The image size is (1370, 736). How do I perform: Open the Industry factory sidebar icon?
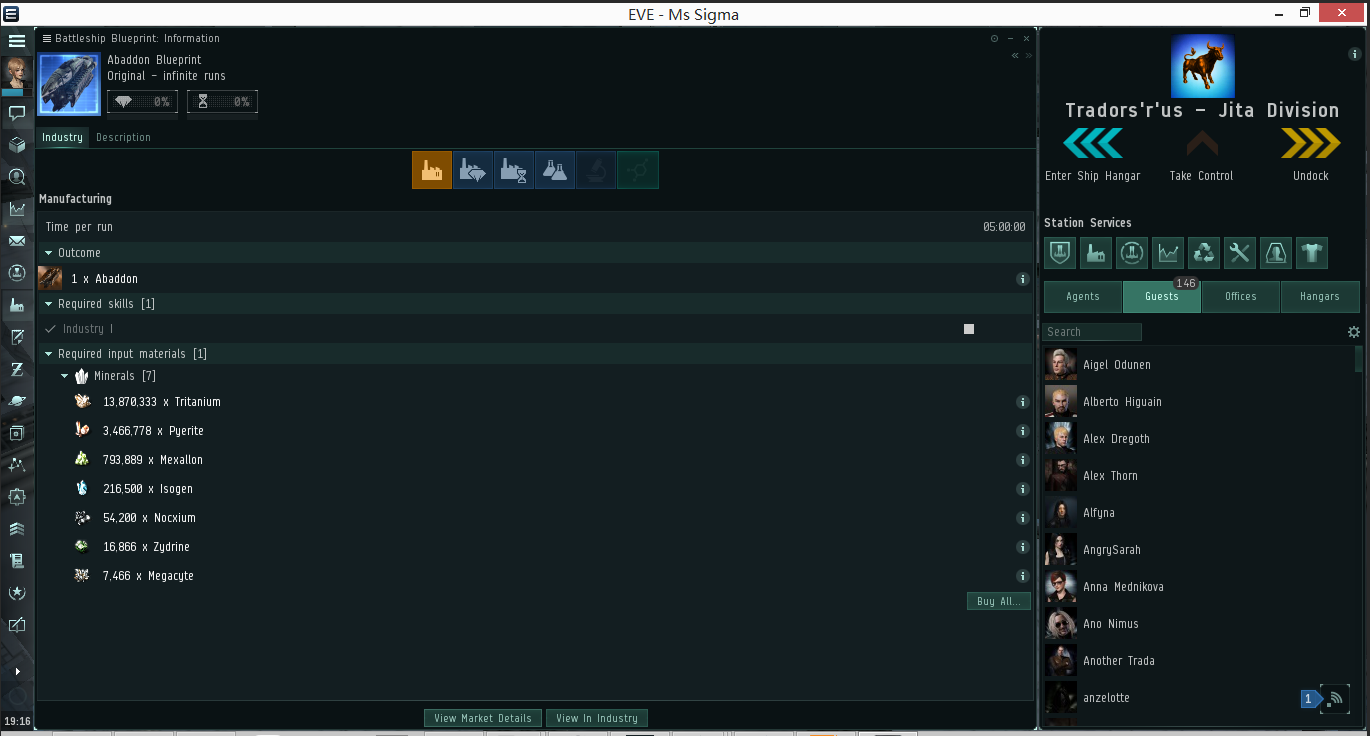point(17,305)
